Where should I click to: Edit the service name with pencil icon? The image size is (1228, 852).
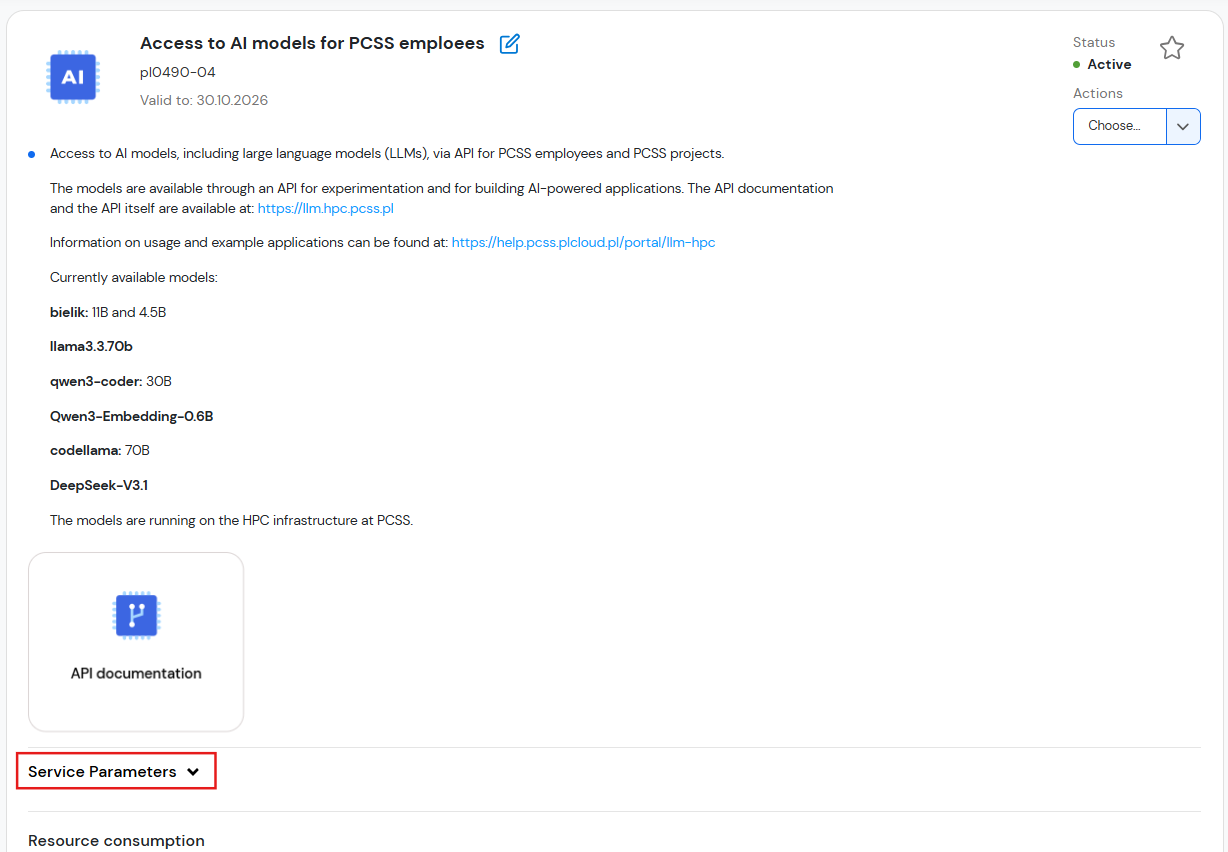pyautogui.click(x=510, y=44)
